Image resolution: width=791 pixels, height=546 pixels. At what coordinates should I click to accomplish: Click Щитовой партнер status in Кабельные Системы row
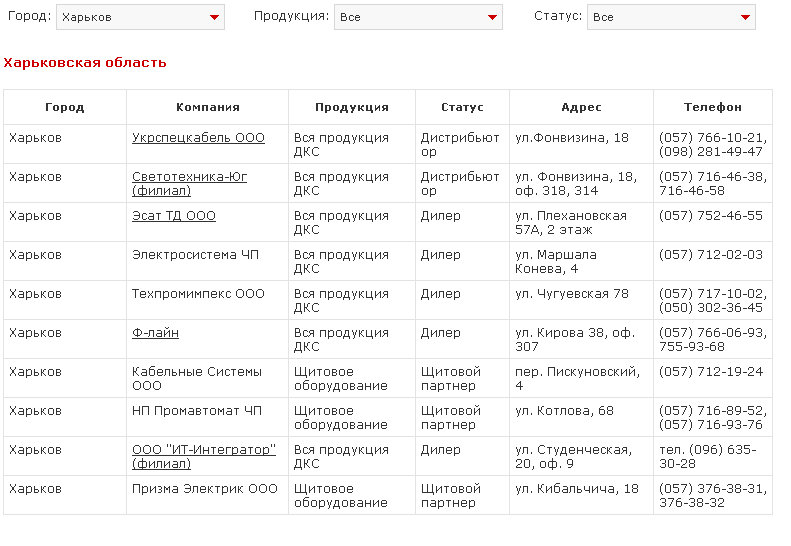(x=450, y=378)
